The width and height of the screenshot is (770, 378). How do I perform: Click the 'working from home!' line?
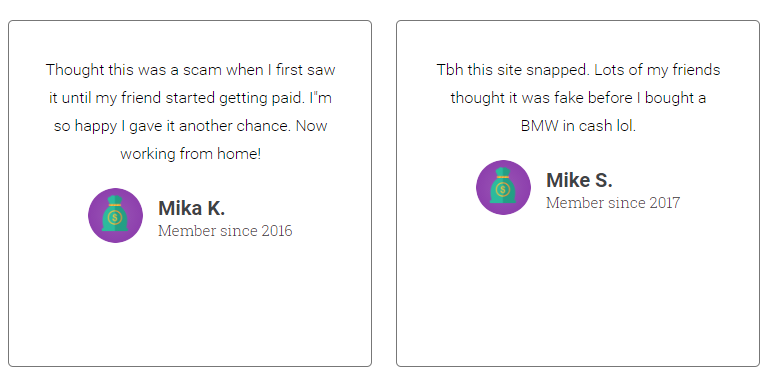click(191, 154)
